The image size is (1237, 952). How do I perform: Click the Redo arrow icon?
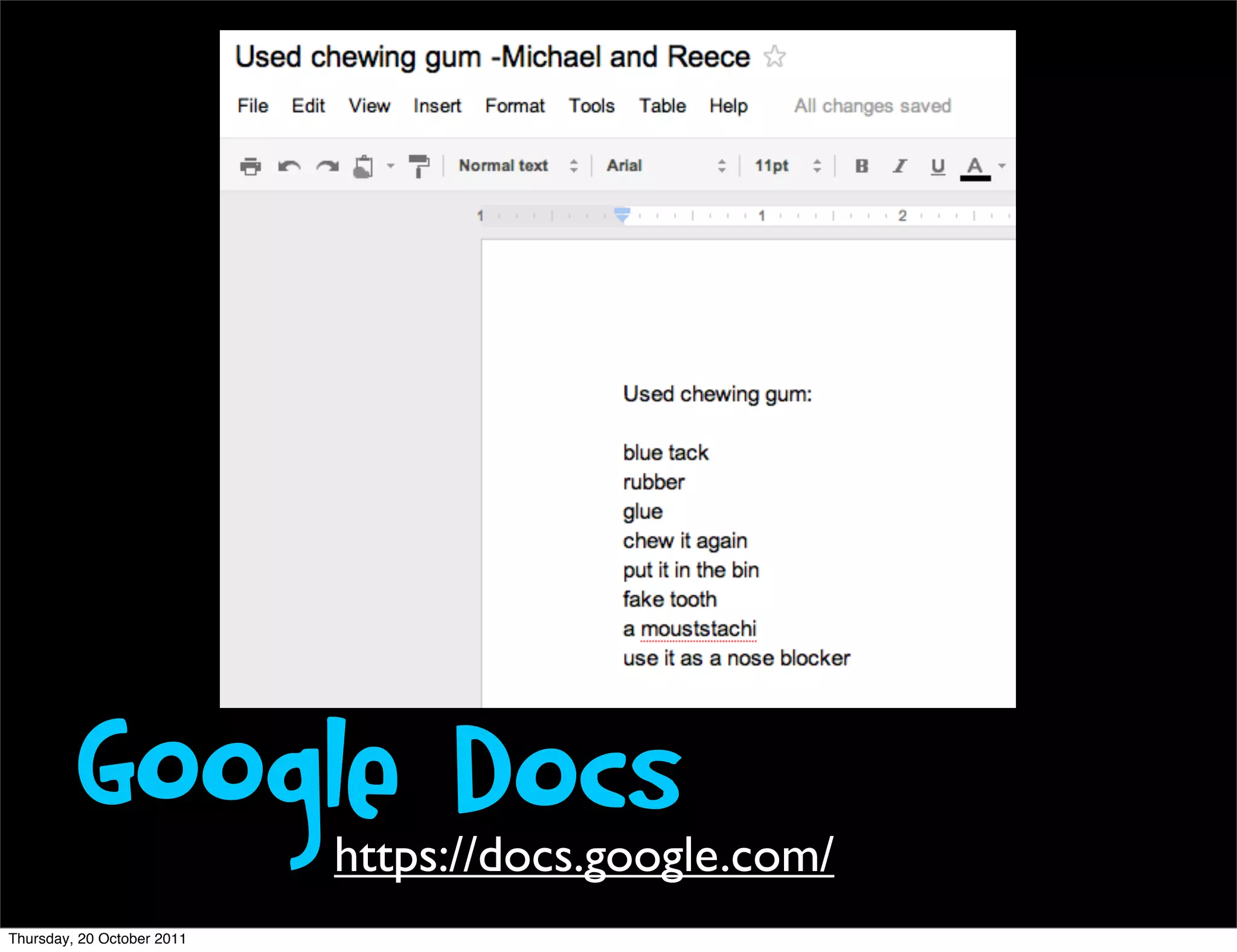(x=327, y=166)
